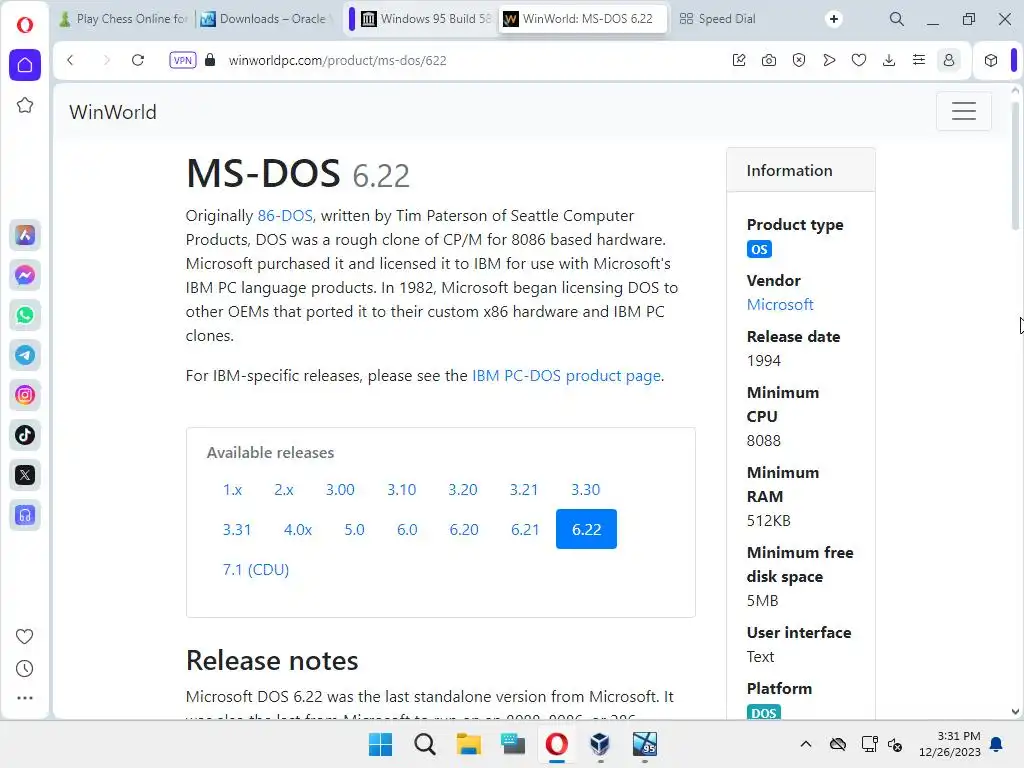Open Messenger in the sidebar

(x=25, y=275)
